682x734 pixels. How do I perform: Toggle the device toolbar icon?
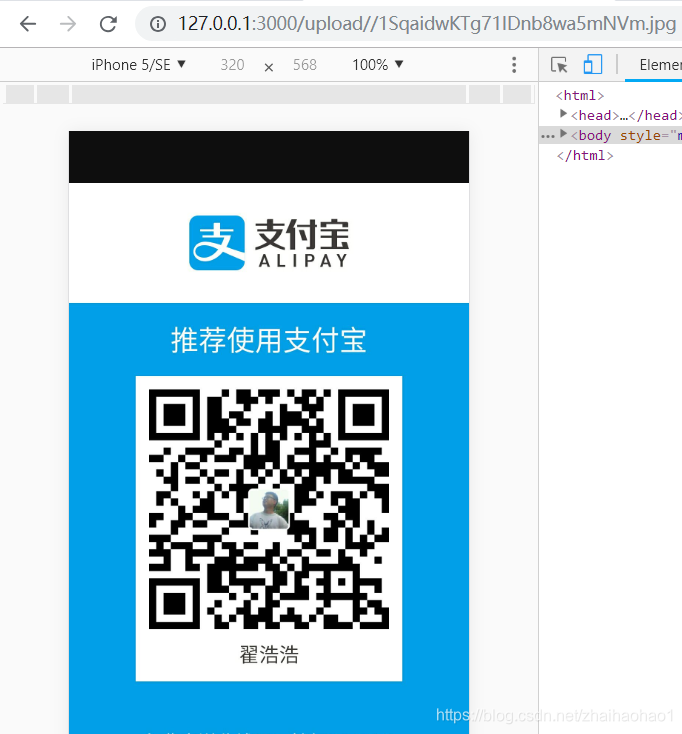pos(593,65)
